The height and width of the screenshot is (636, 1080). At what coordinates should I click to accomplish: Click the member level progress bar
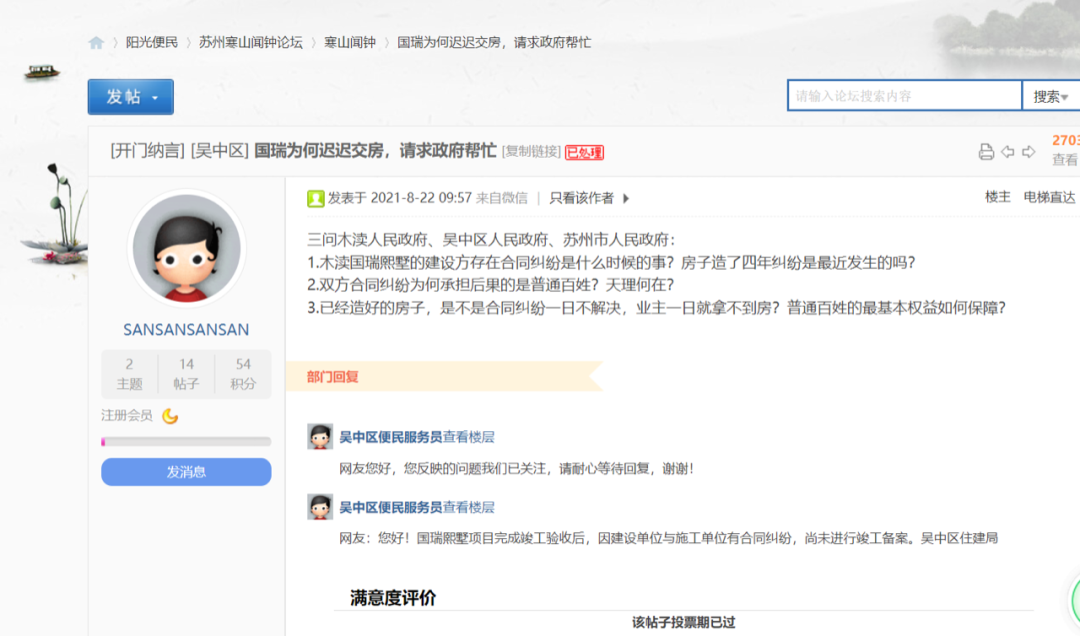tap(185, 440)
